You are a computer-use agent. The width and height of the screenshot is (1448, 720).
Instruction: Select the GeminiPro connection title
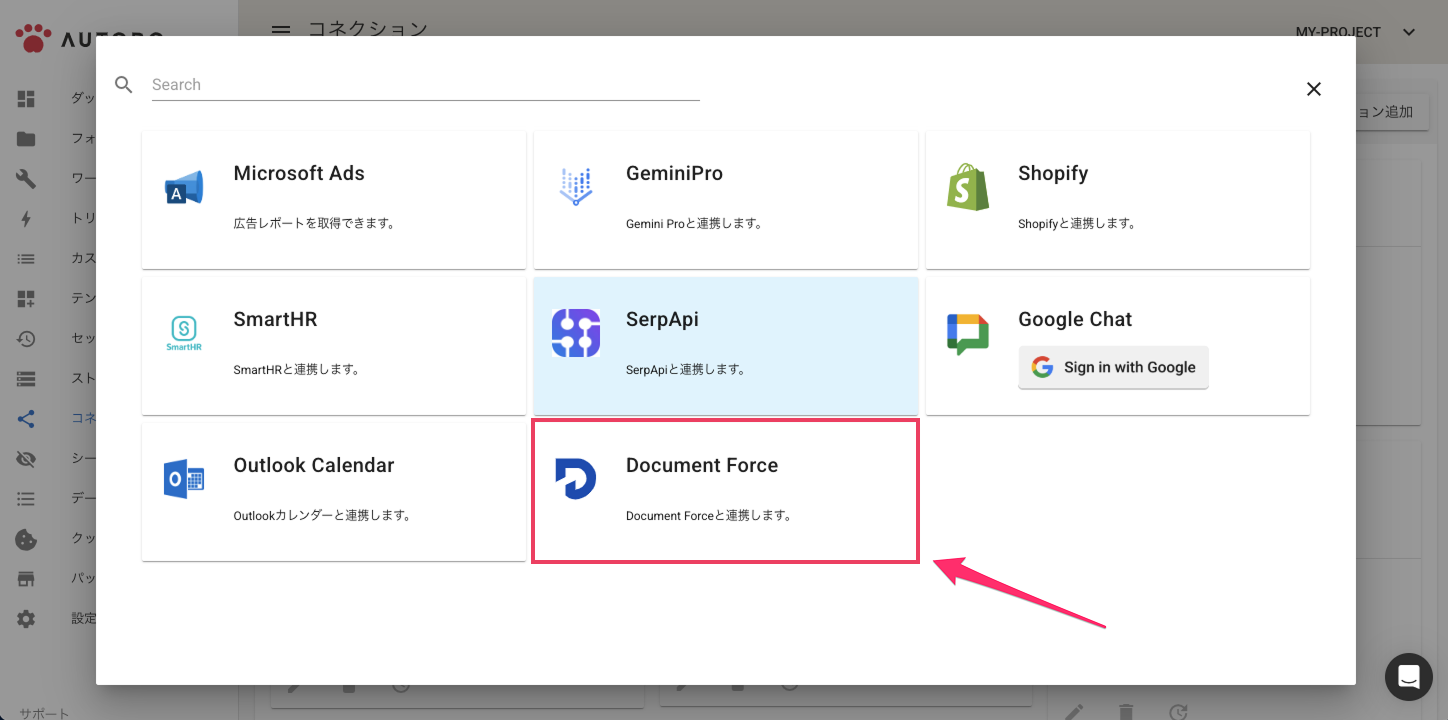(674, 173)
